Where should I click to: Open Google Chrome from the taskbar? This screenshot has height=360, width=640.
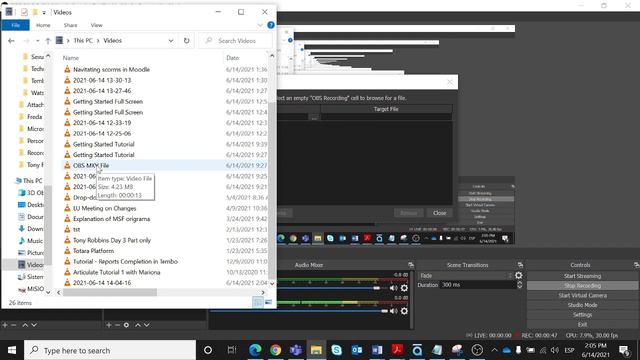[276, 350]
